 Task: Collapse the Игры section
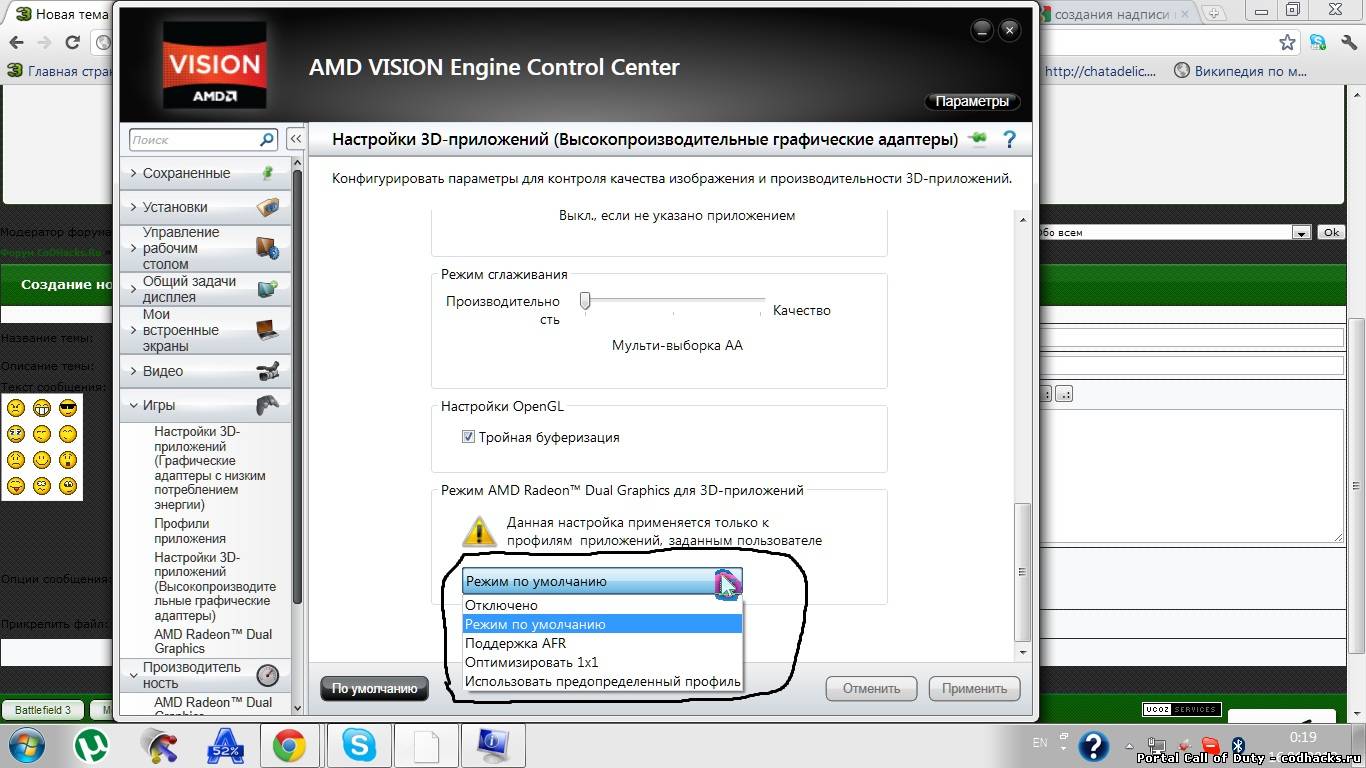[205, 405]
